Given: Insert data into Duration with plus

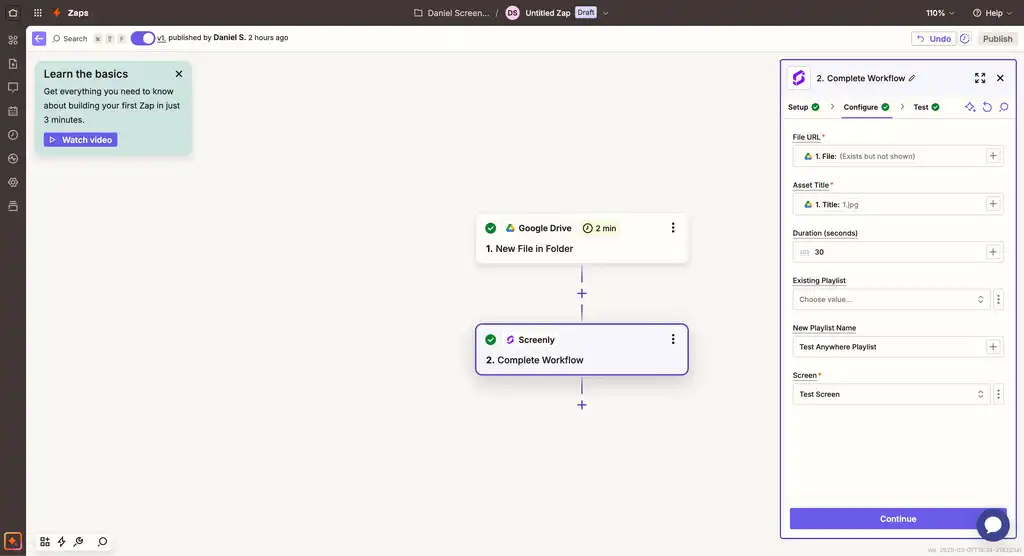Looking at the screenshot, I should [993, 252].
